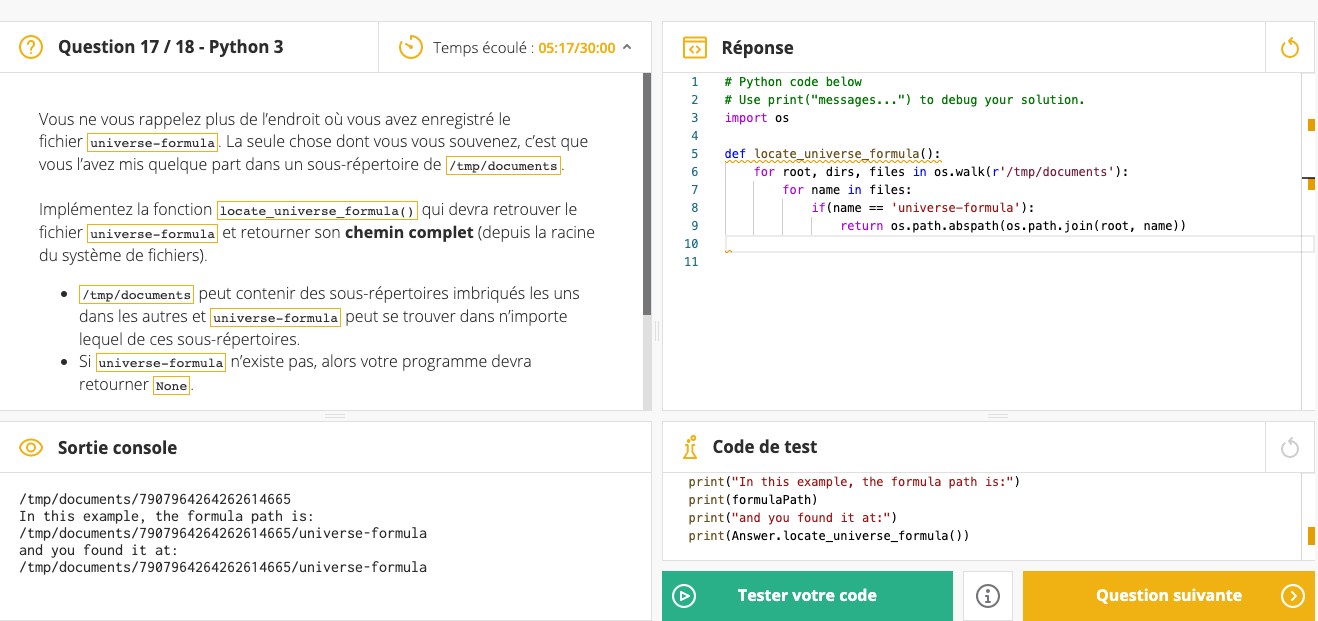Click the if(name == 'universe-formula') line
The height and width of the screenshot is (621, 1318).
point(922,208)
